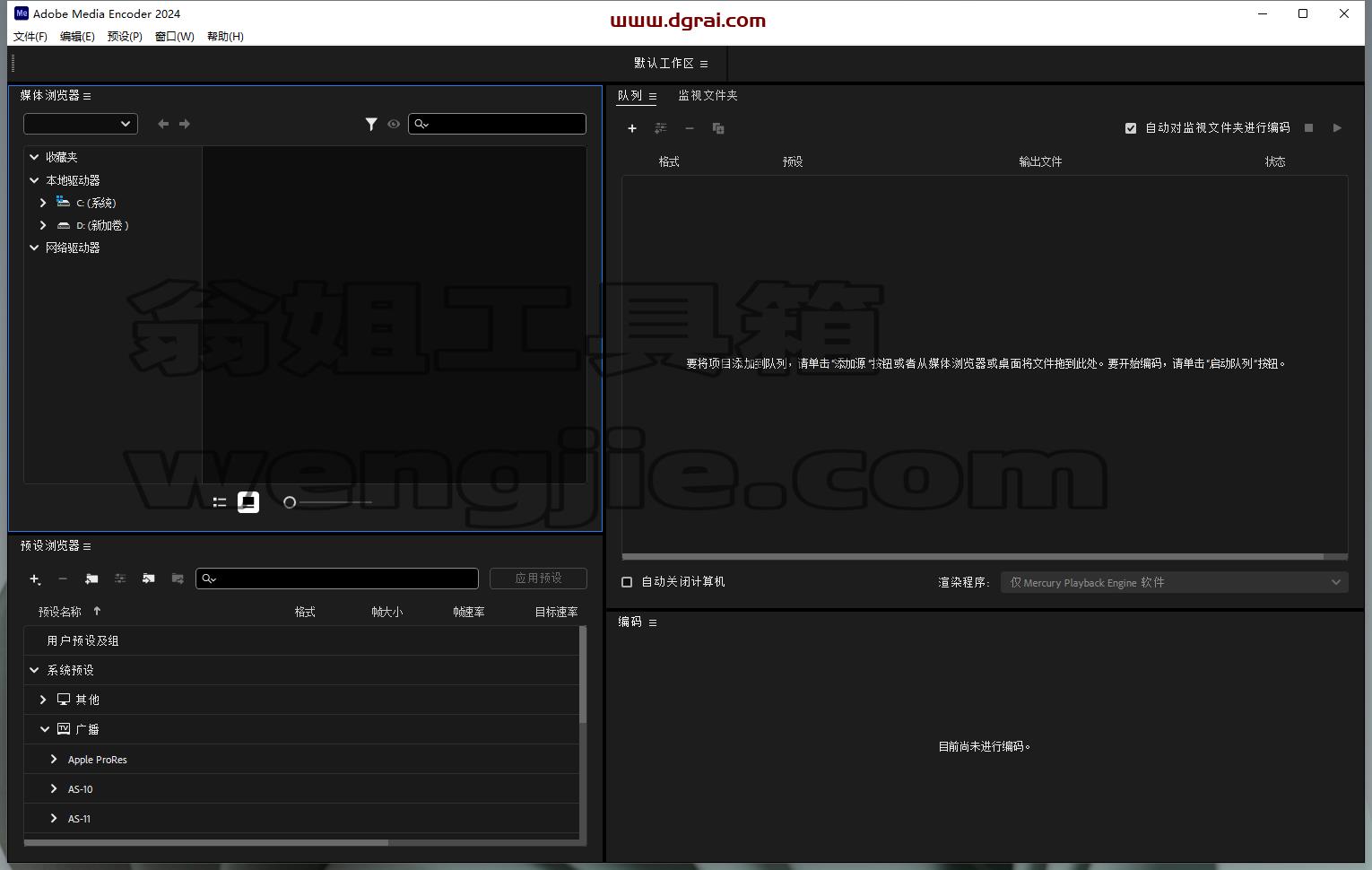Open the 编码 panel menu icon
Viewport: 1372px width, 870px height.
click(653, 622)
